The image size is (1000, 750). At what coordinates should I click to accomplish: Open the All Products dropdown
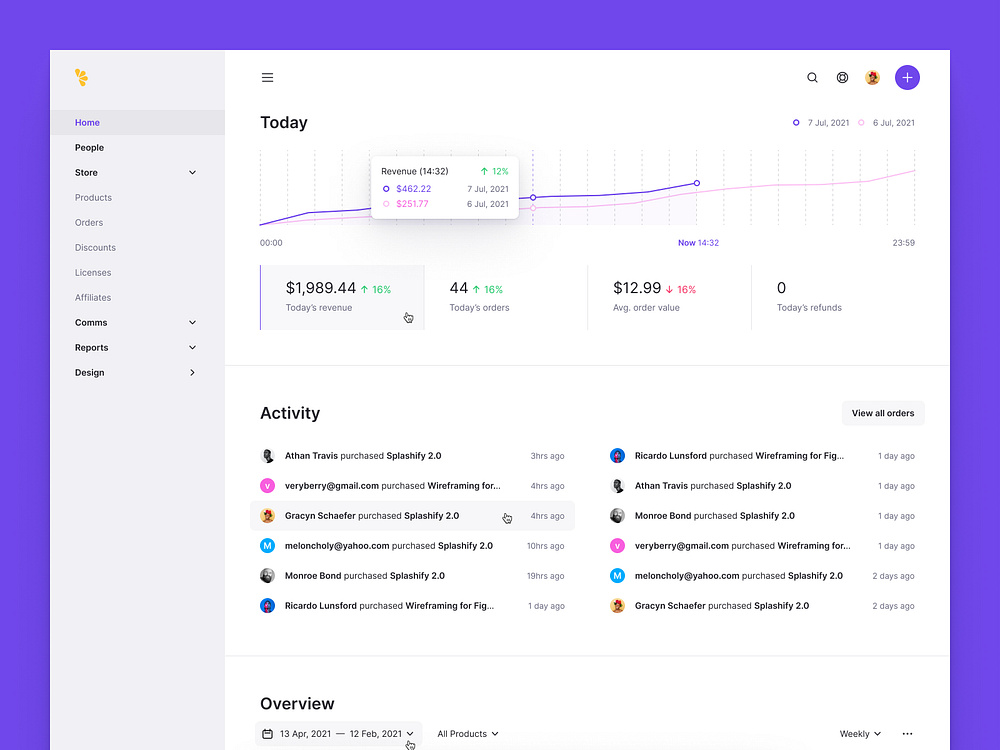click(467, 733)
